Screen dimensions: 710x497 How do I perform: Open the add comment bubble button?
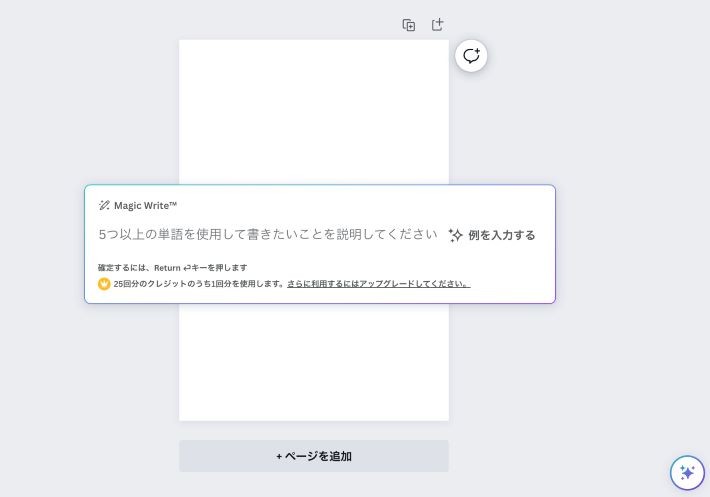coord(471,56)
